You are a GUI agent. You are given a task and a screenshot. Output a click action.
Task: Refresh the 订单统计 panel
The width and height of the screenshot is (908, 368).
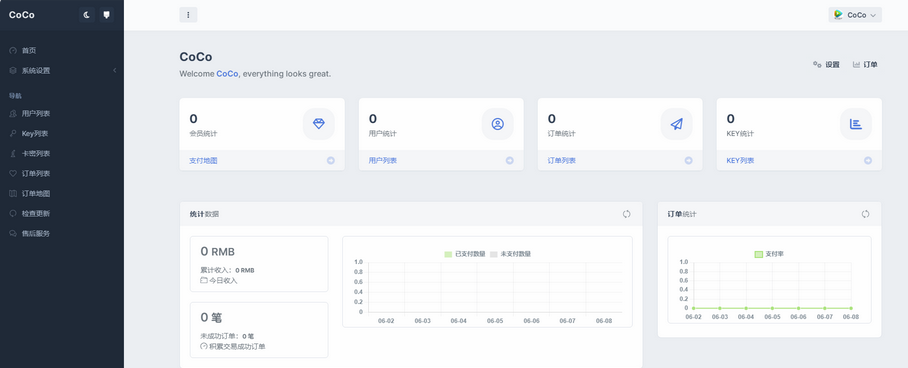click(x=865, y=214)
